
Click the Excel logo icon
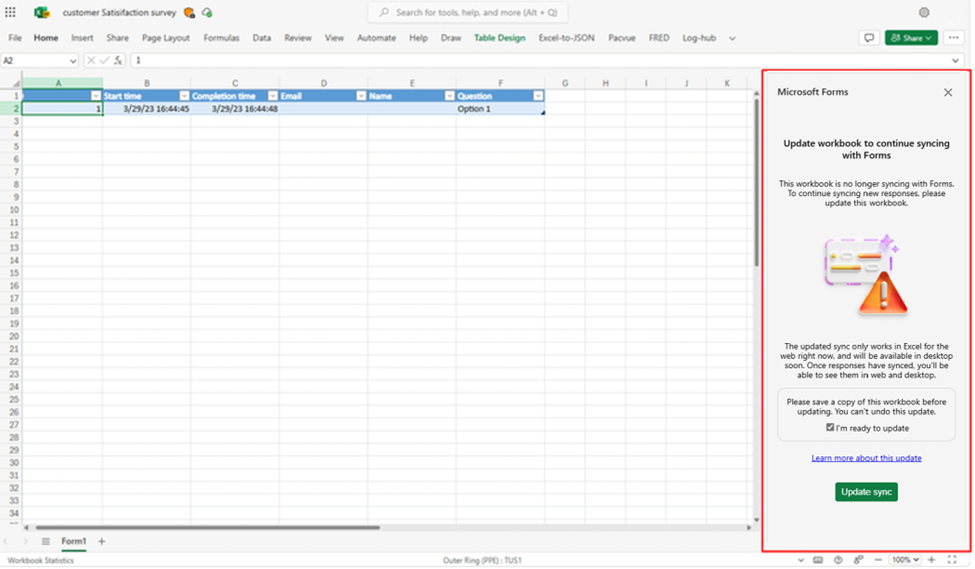[x=42, y=12]
